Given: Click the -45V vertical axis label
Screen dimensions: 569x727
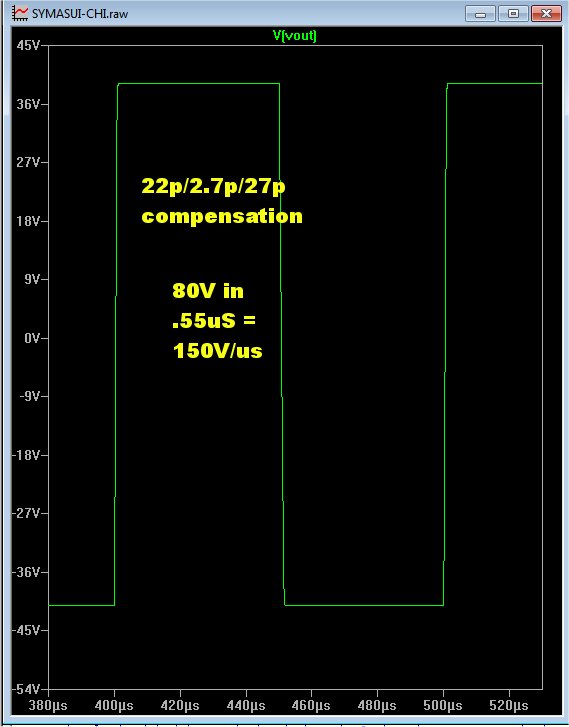Looking at the screenshot, I should 27,631.
